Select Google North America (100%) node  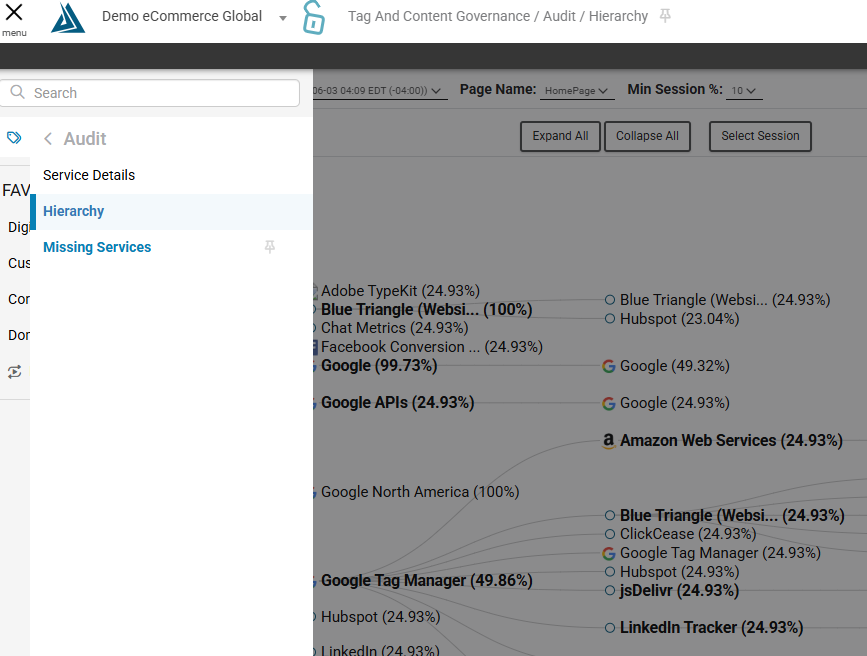pyautogui.click(x=420, y=492)
